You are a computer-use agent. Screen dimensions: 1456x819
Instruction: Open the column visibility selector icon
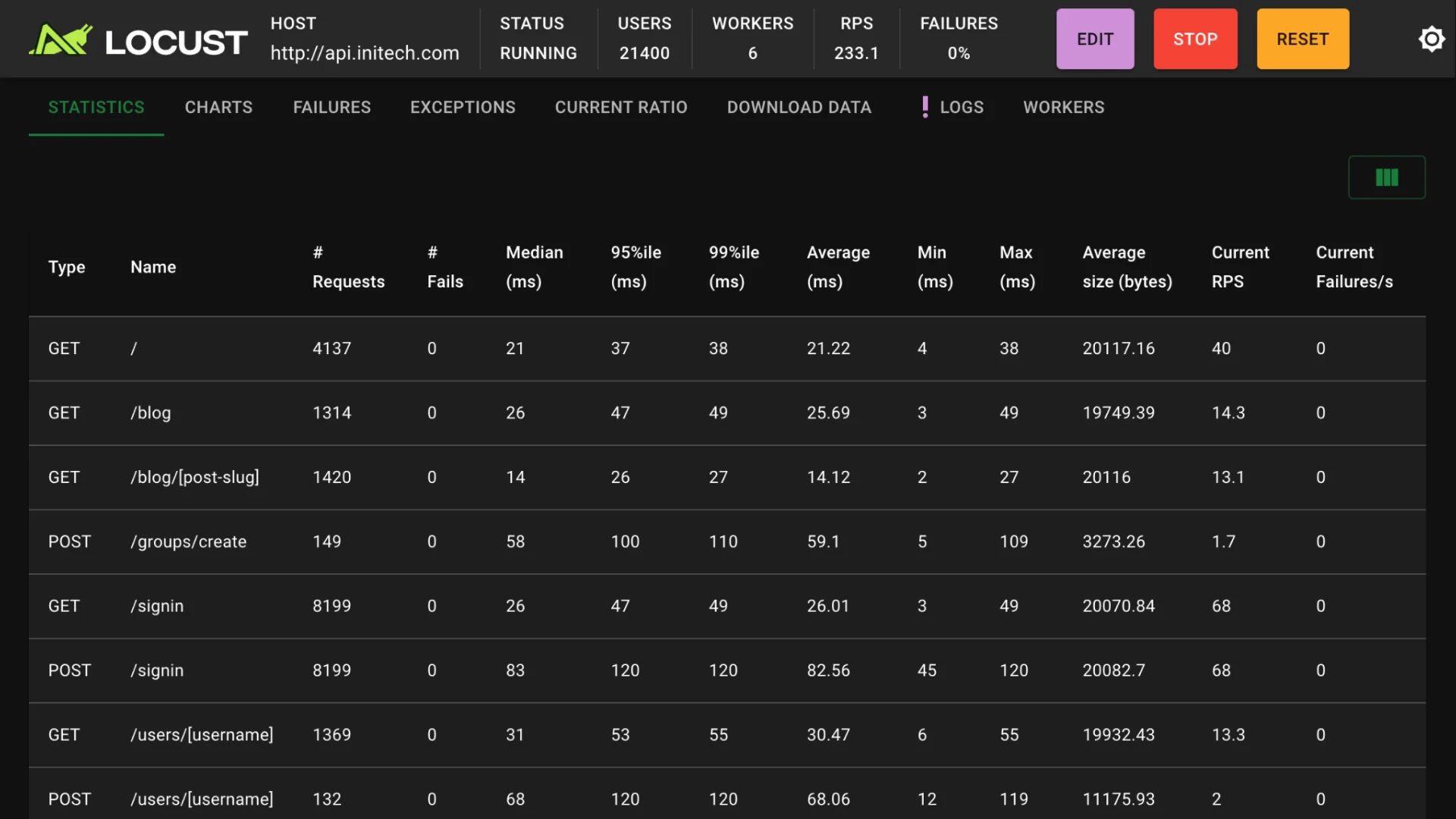pos(1387,177)
